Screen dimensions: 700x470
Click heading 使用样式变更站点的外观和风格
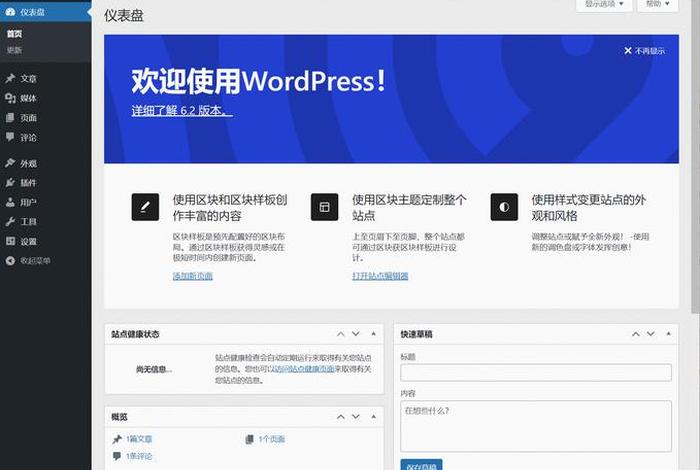click(x=588, y=208)
